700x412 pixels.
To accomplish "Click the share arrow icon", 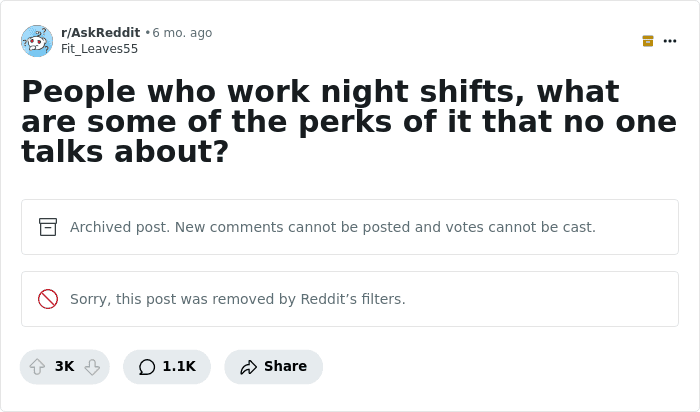I will coord(248,367).
